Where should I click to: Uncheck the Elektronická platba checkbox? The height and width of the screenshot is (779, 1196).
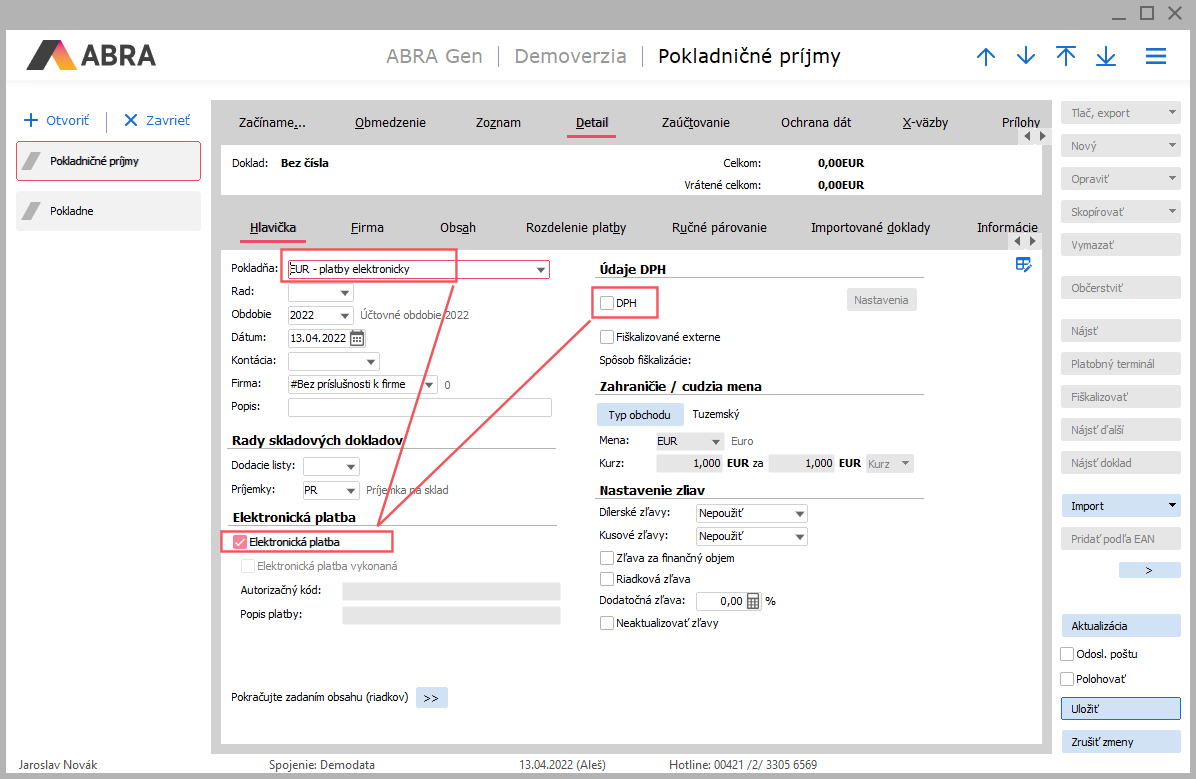click(240, 542)
